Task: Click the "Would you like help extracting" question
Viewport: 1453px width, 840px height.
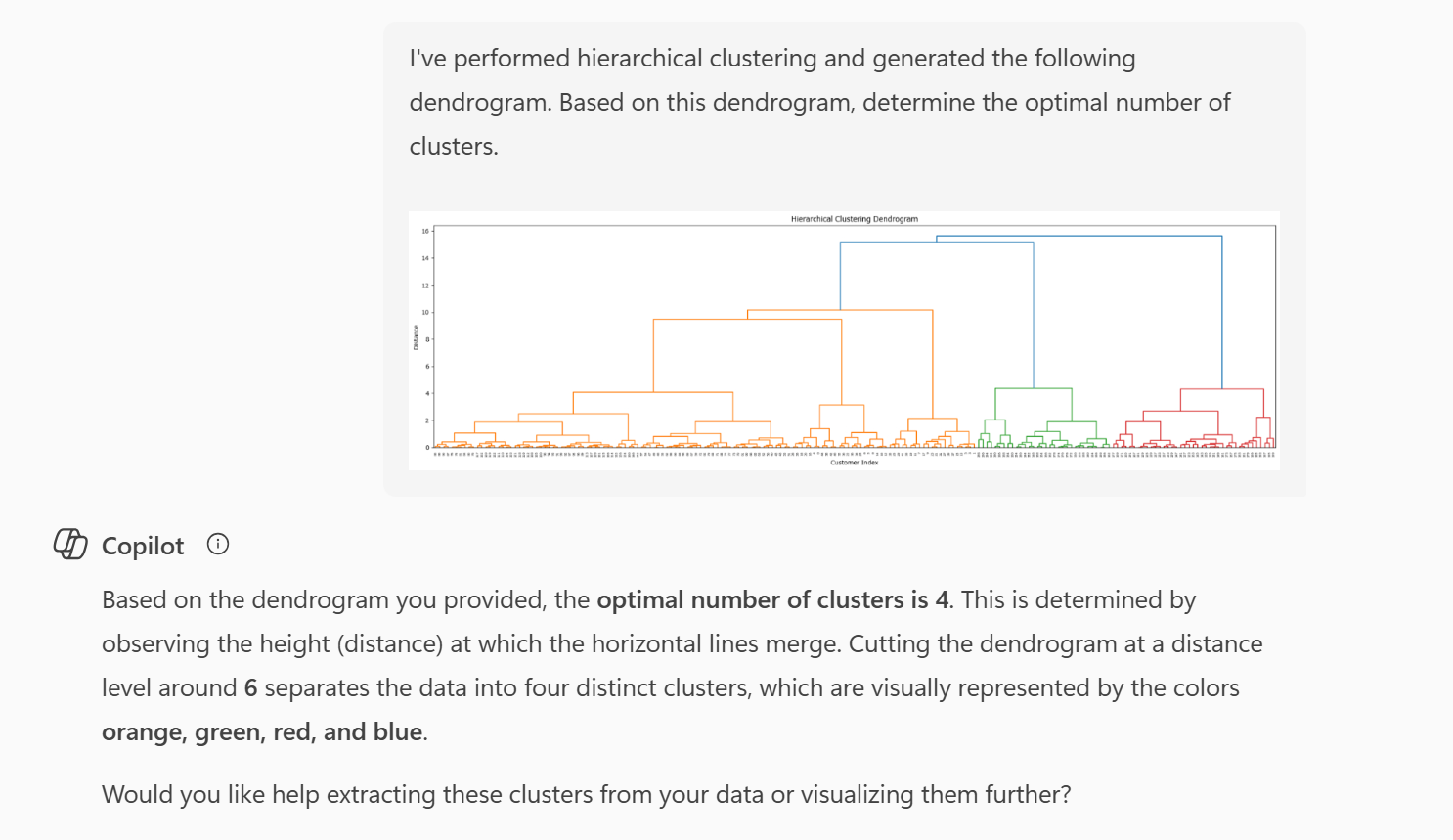Action: [586, 794]
